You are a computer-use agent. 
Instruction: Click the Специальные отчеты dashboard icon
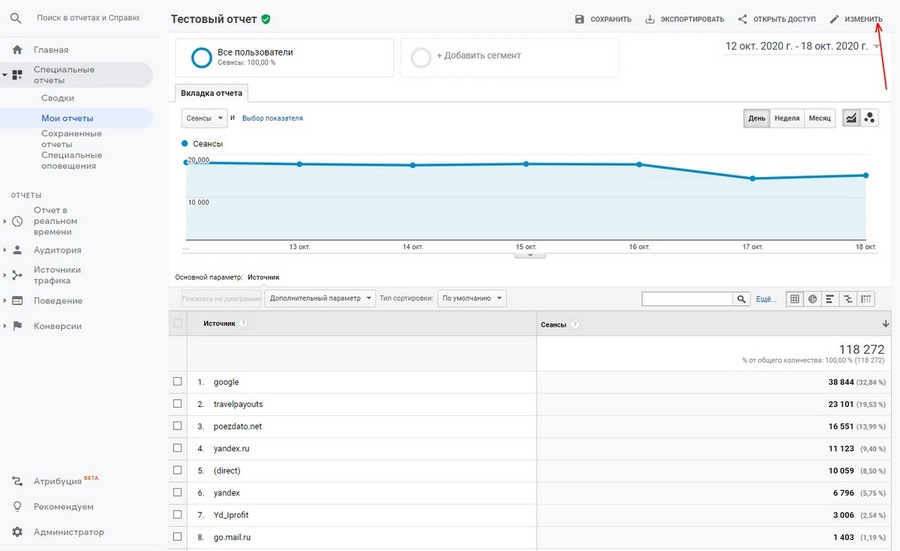17,75
